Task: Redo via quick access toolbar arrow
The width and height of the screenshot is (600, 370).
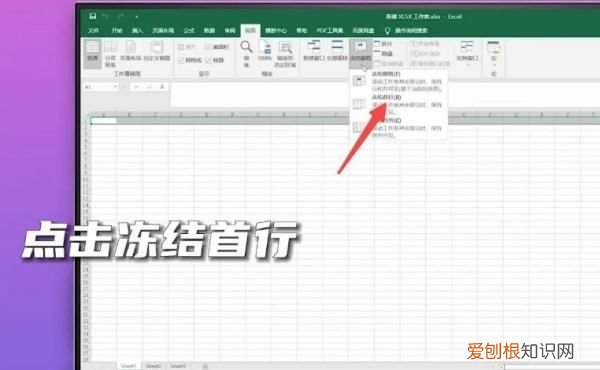Action: click(121, 16)
